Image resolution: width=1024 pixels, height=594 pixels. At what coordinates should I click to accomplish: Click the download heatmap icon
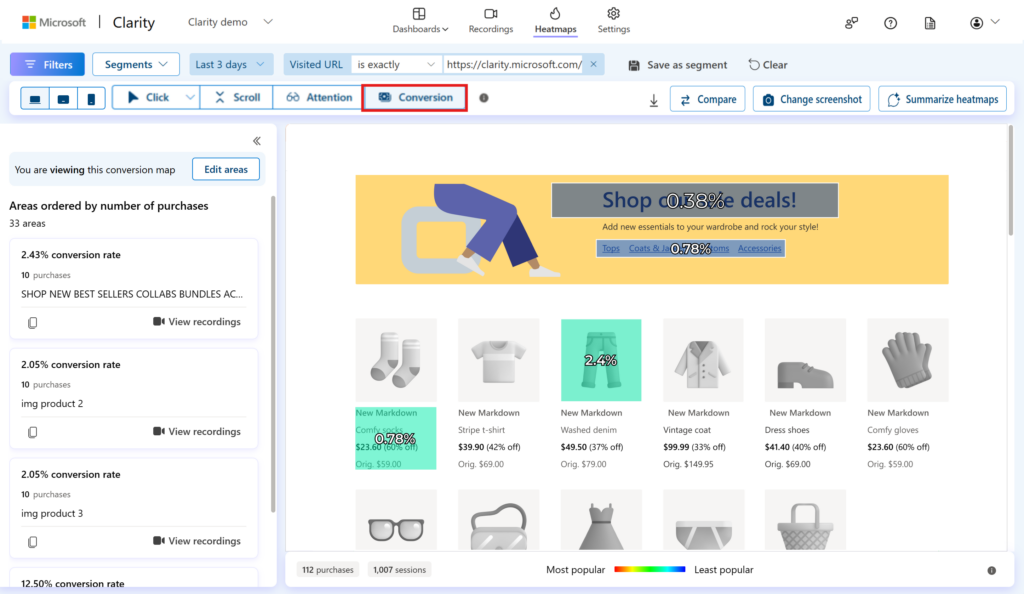click(653, 100)
